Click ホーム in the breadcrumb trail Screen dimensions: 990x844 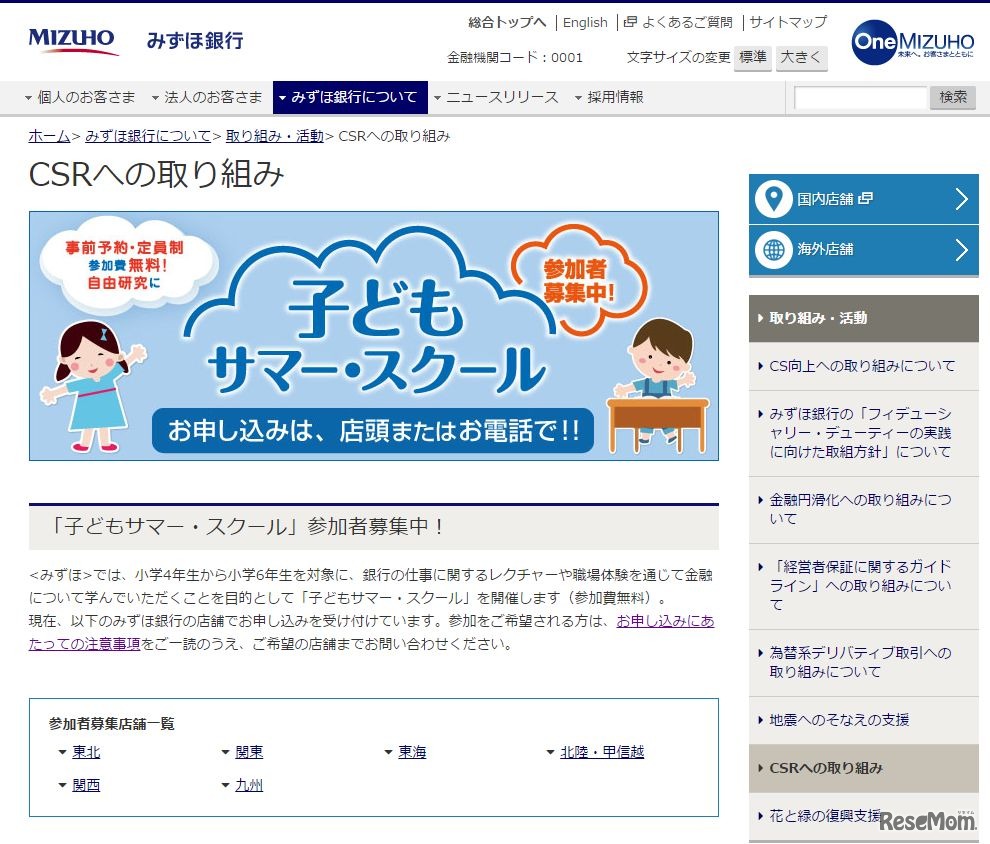pyautogui.click(x=48, y=135)
